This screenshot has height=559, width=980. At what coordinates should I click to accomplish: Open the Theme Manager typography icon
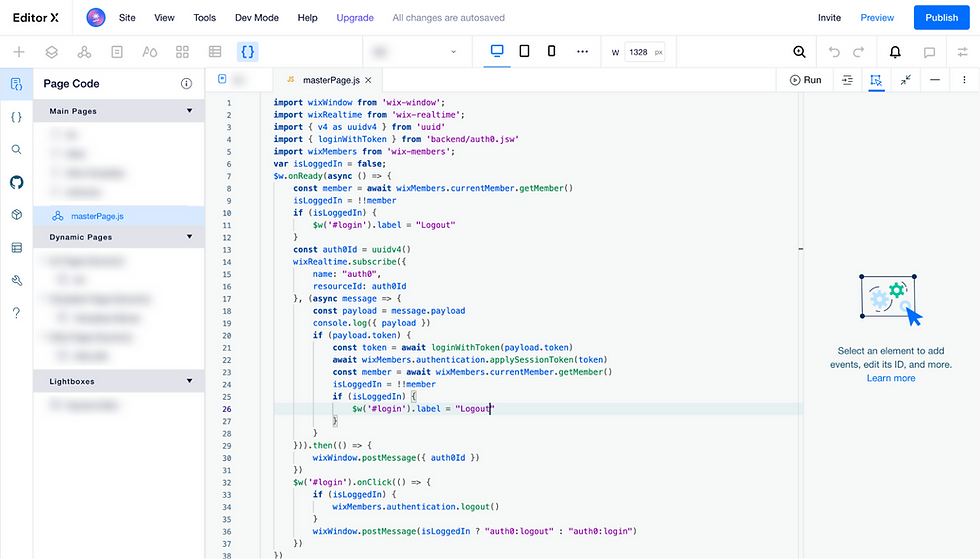149,52
